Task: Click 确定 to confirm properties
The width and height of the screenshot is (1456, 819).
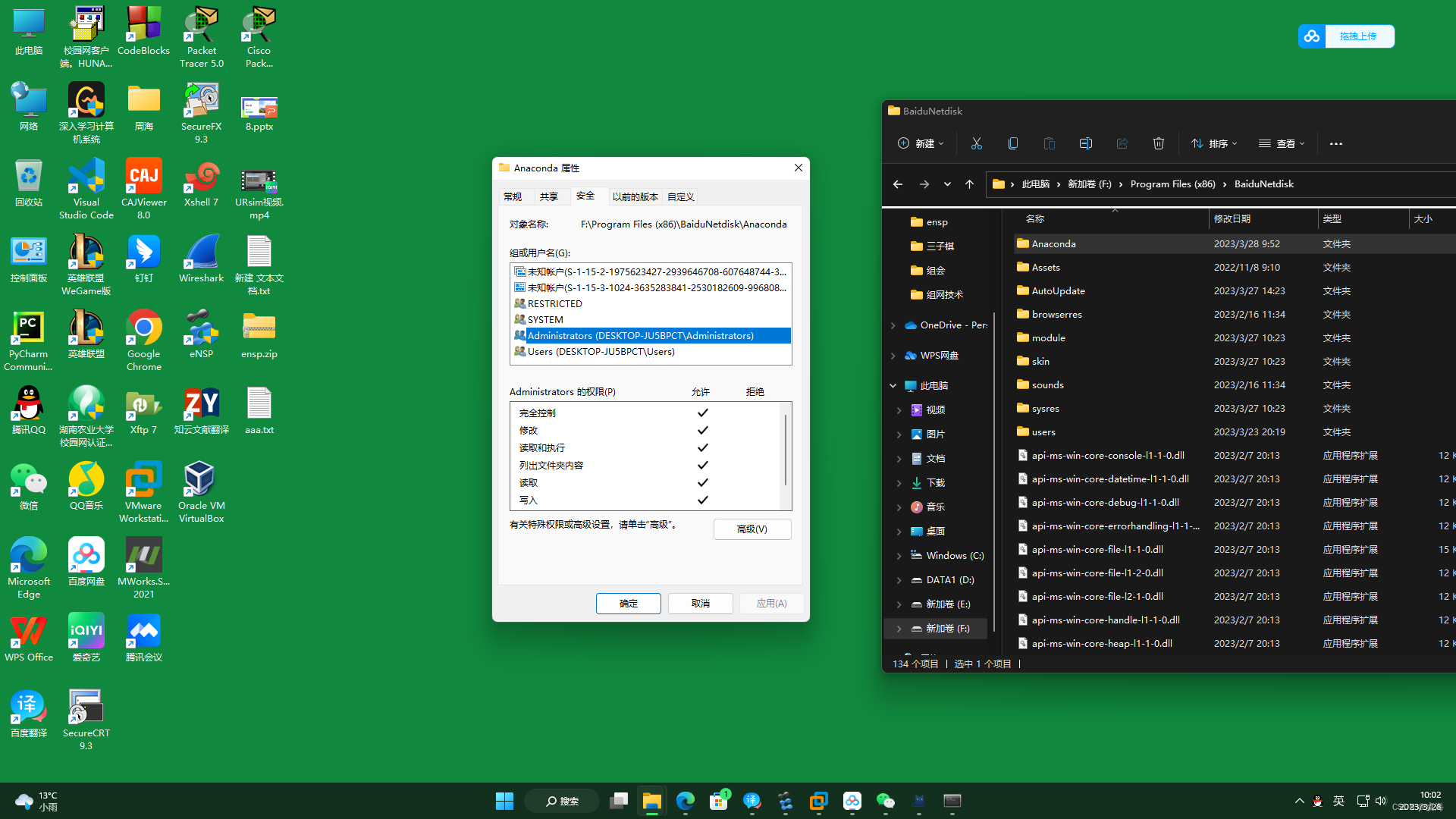Action: point(628,603)
